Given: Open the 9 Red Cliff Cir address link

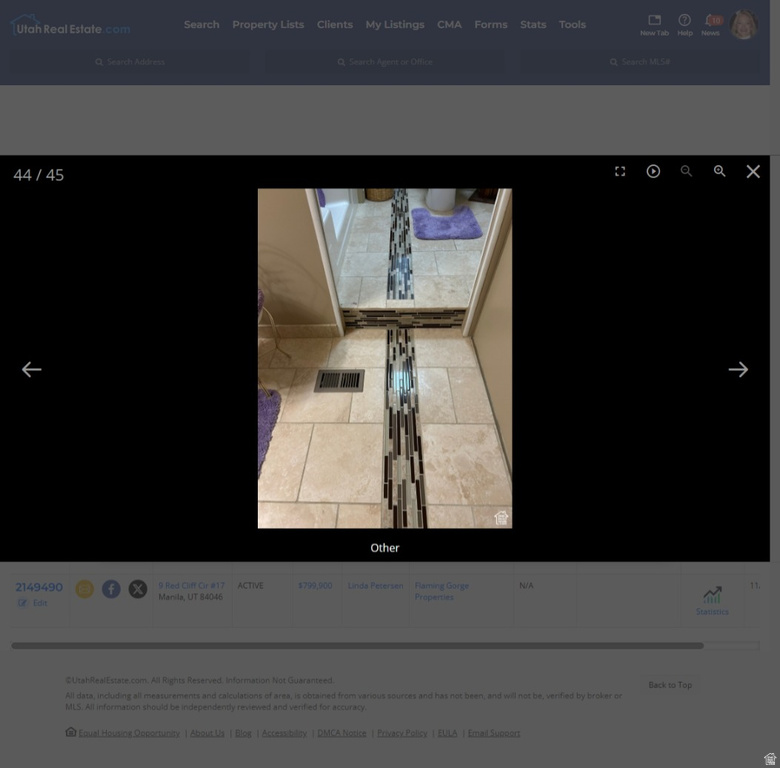Looking at the screenshot, I should click(191, 585).
